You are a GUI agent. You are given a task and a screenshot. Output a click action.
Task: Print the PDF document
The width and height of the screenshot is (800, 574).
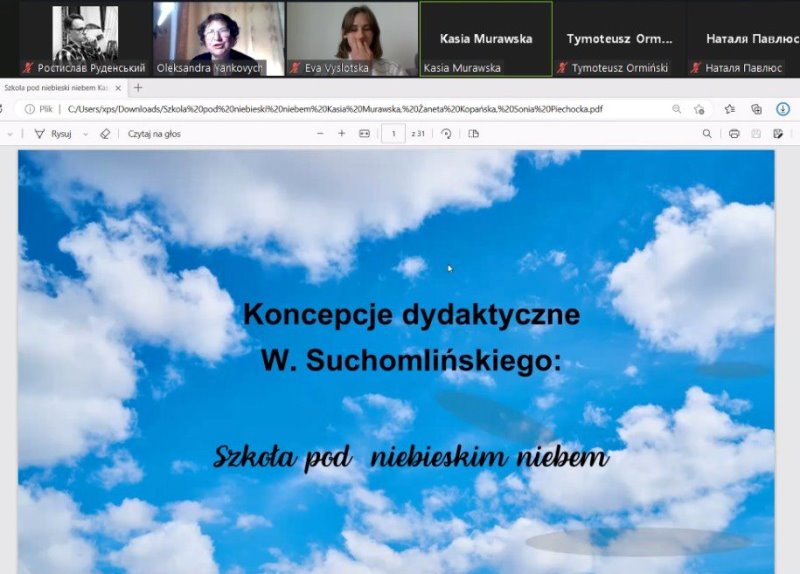tap(734, 134)
